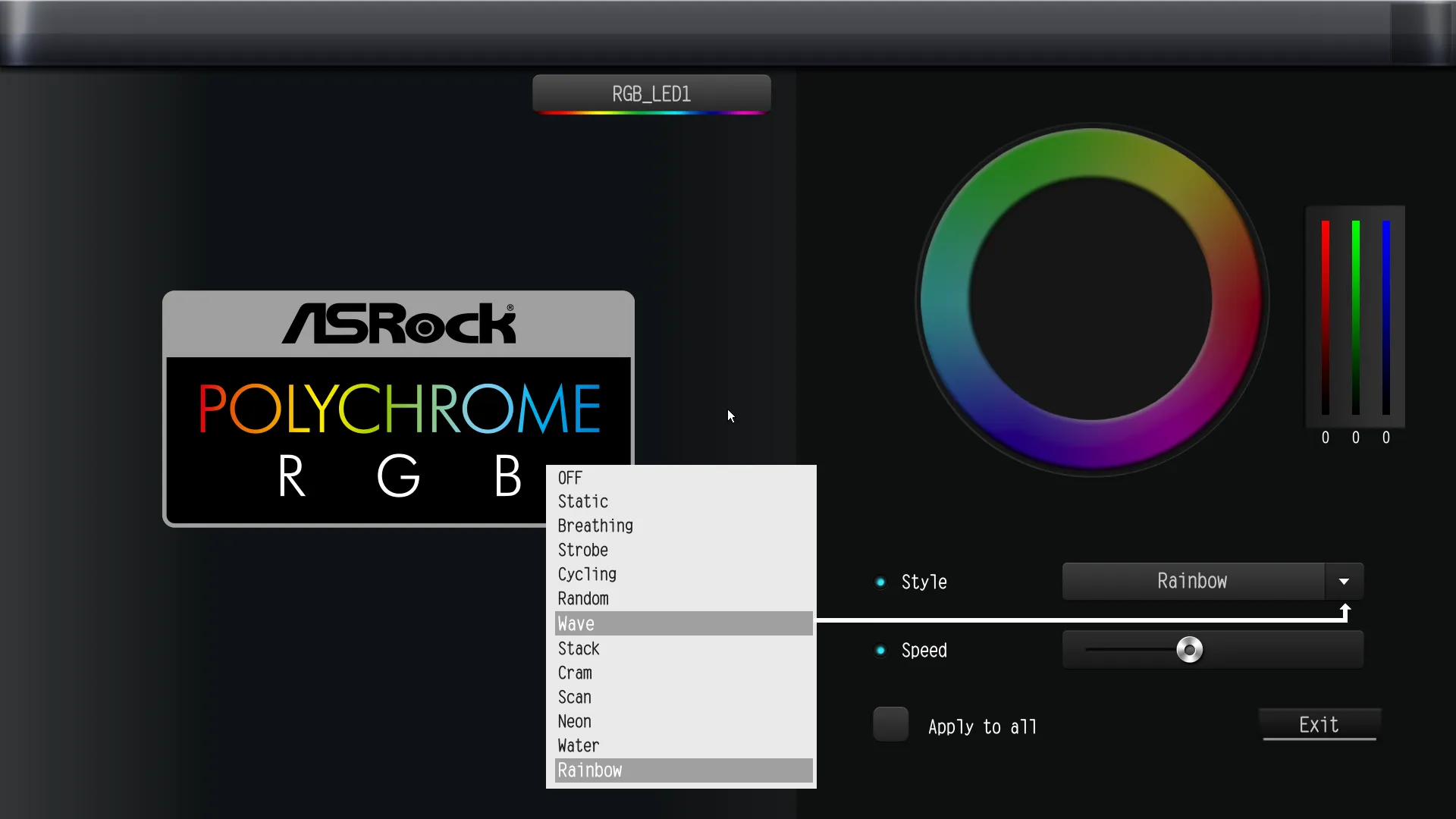Choose Neon from the list

[683, 721]
